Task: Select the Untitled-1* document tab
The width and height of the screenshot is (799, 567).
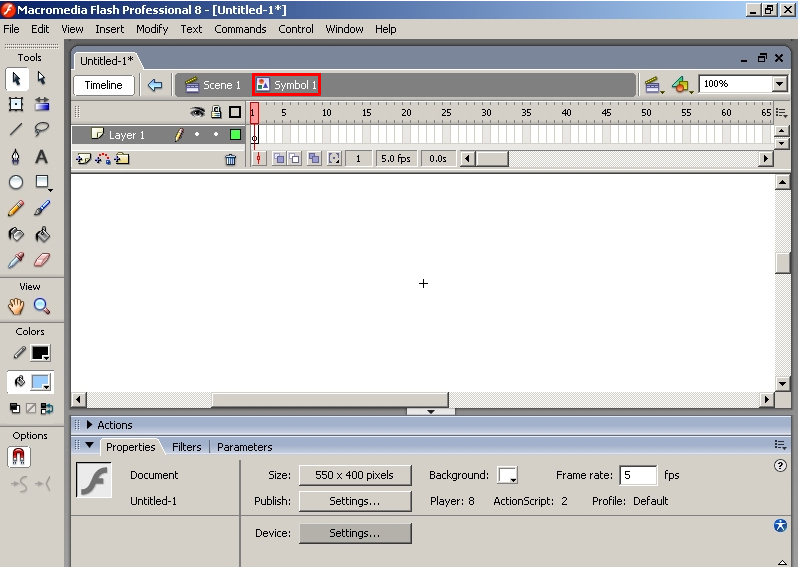Action: pos(106,61)
